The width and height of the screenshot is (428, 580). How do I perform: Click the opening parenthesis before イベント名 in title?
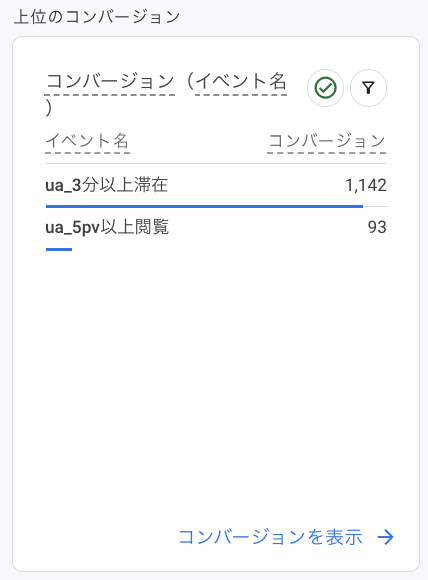point(190,81)
